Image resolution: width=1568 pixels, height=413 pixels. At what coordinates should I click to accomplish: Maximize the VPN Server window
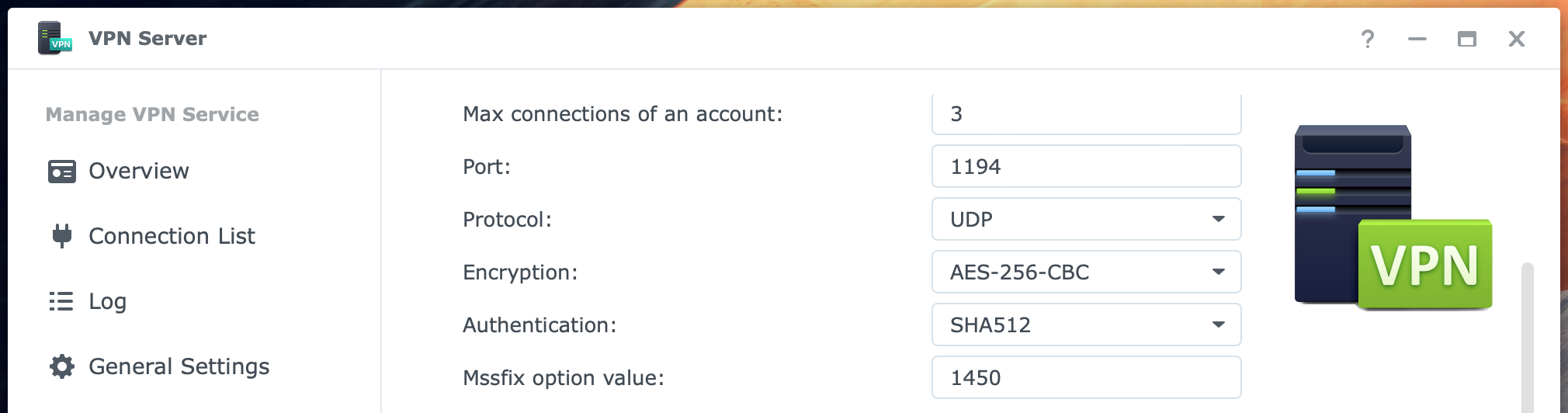click(x=1467, y=39)
